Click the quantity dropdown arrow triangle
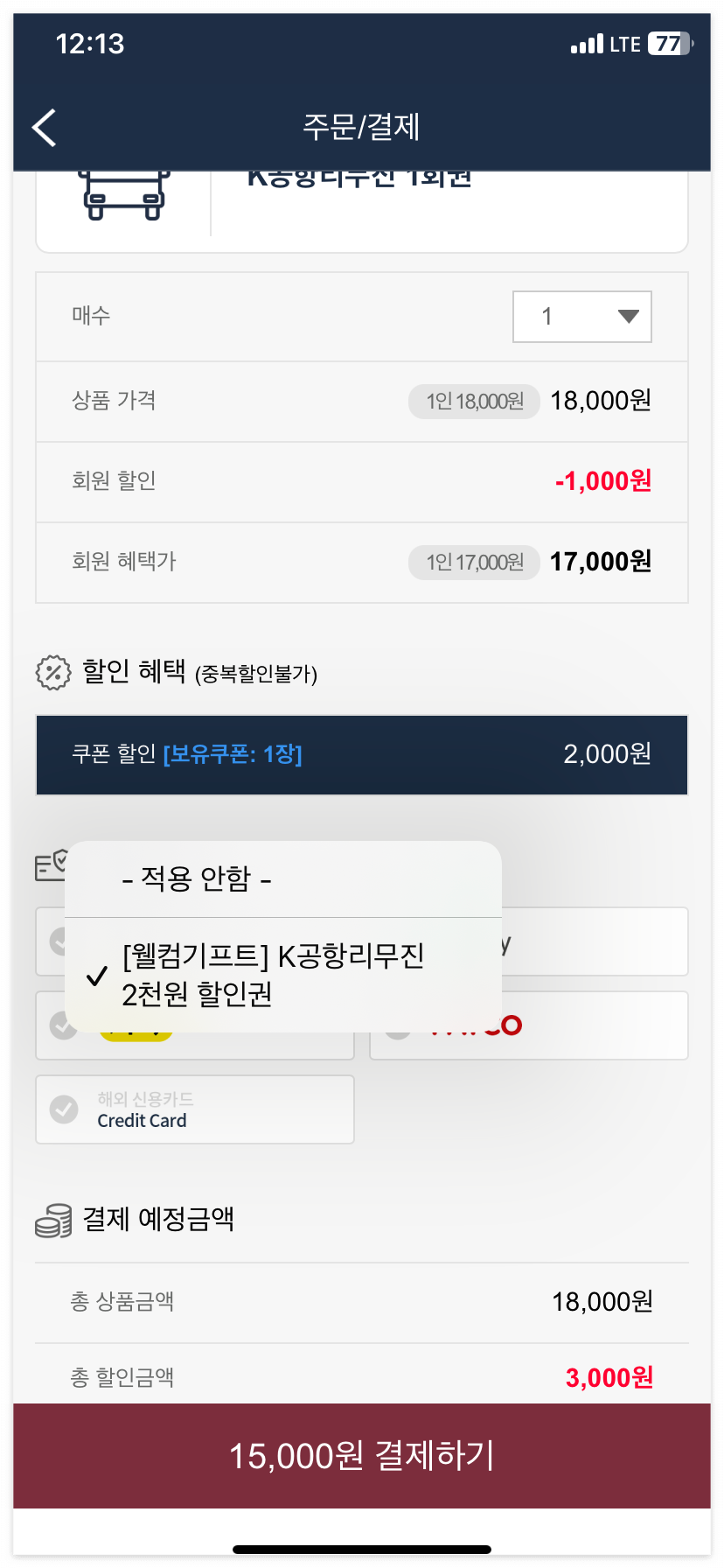The height and width of the screenshot is (1568, 724). pyautogui.click(x=628, y=317)
